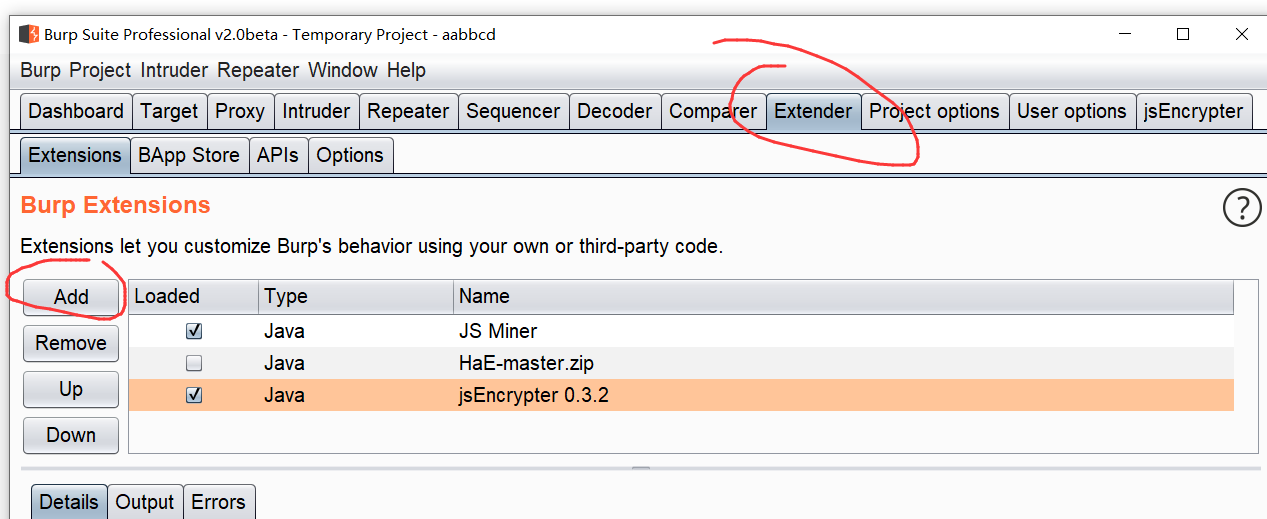The image size is (1267, 519).
Task: Switch to the BApp Store tab
Action: click(x=189, y=155)
